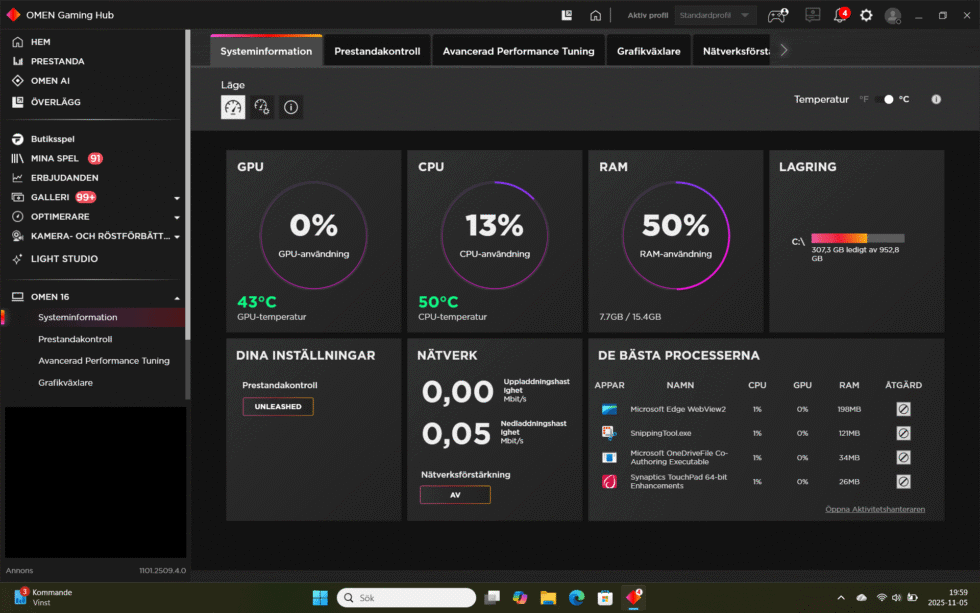The height and width of the screenshot is (613, 980).
Task: Open Windows Start menu
Action: coord(320,598)
